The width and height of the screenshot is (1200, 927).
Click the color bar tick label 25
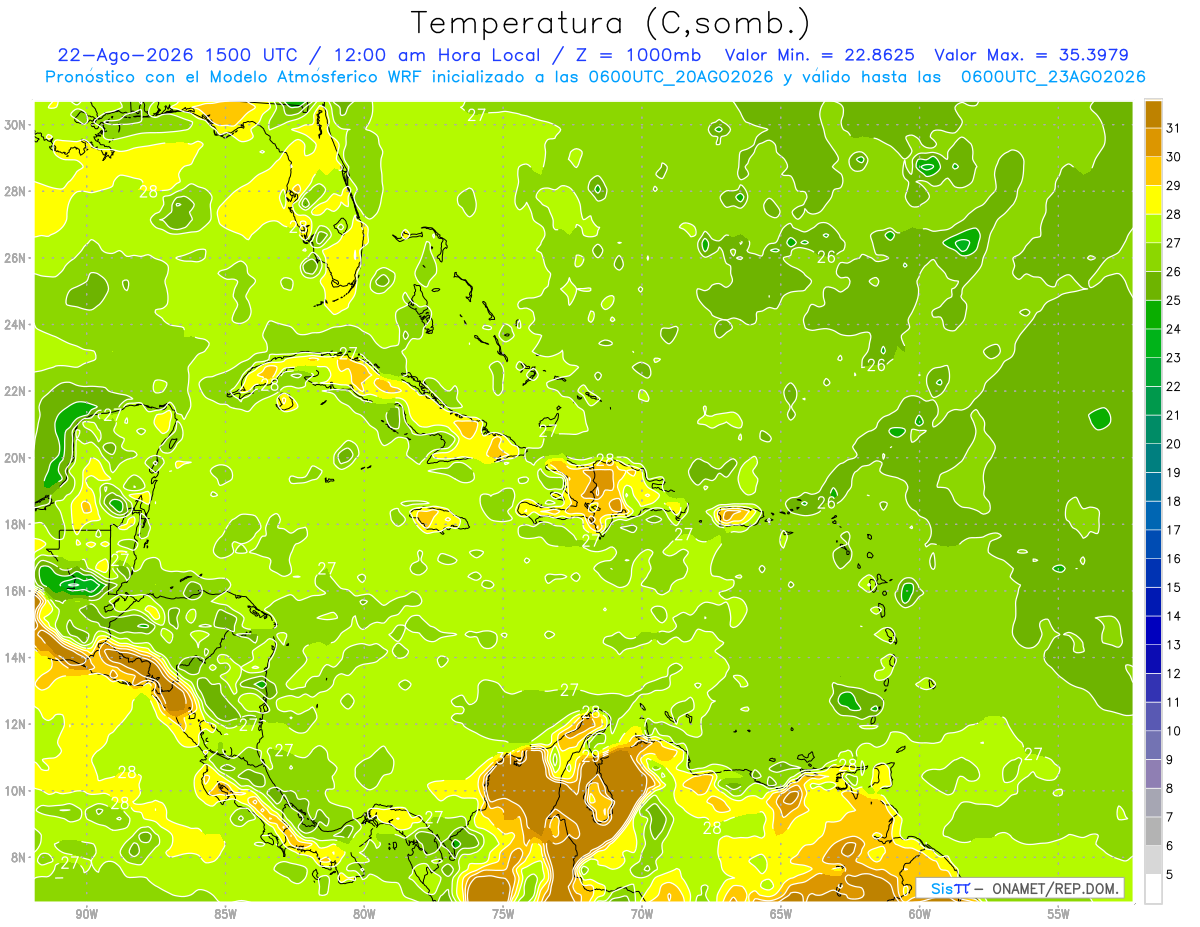(1174, 300)
